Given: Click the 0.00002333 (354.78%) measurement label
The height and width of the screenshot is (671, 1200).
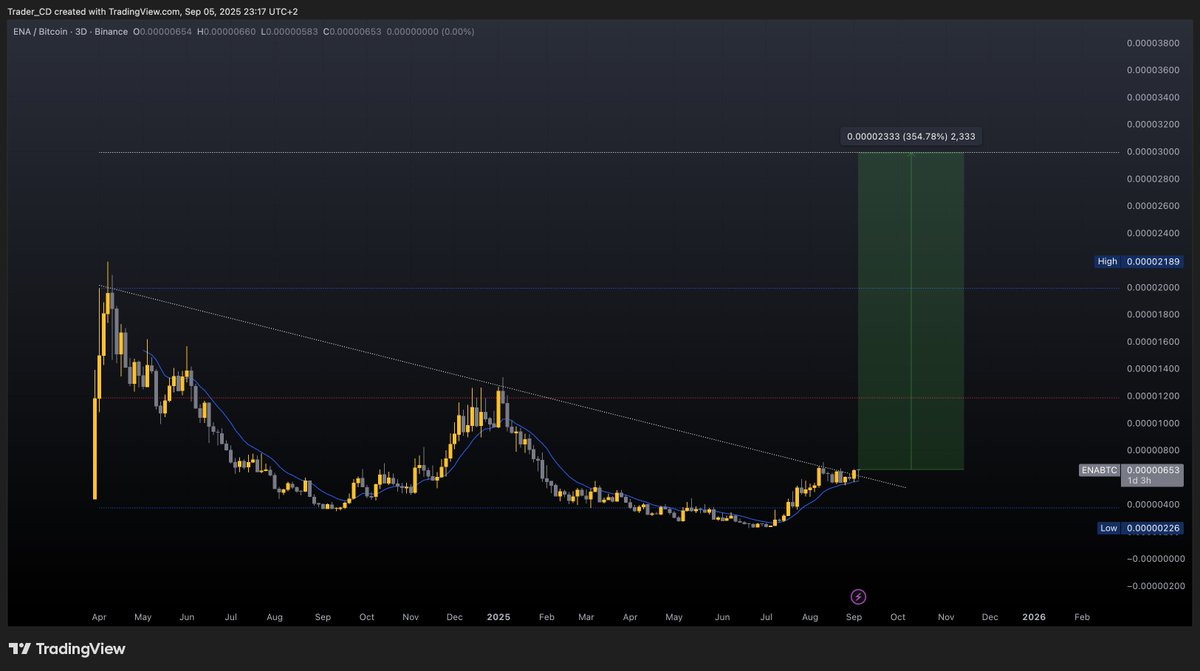Looking at the screenshot, I should [911, 136].
